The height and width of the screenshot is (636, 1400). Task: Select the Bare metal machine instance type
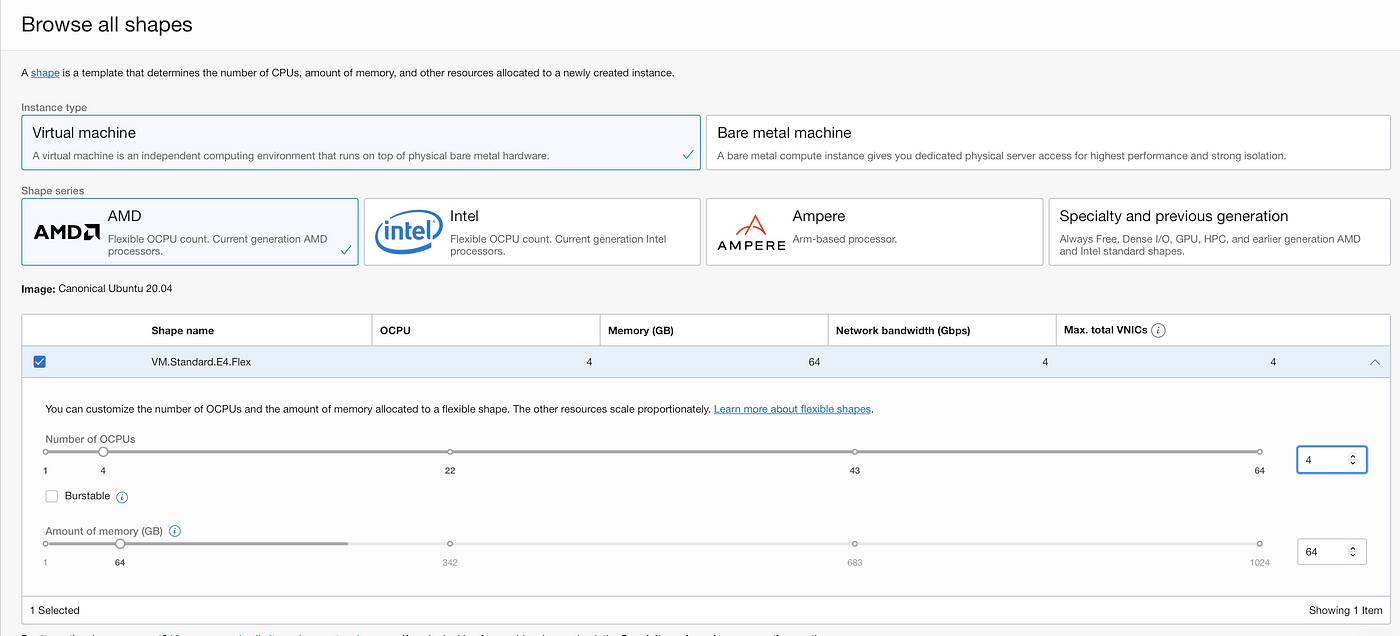1048,143
